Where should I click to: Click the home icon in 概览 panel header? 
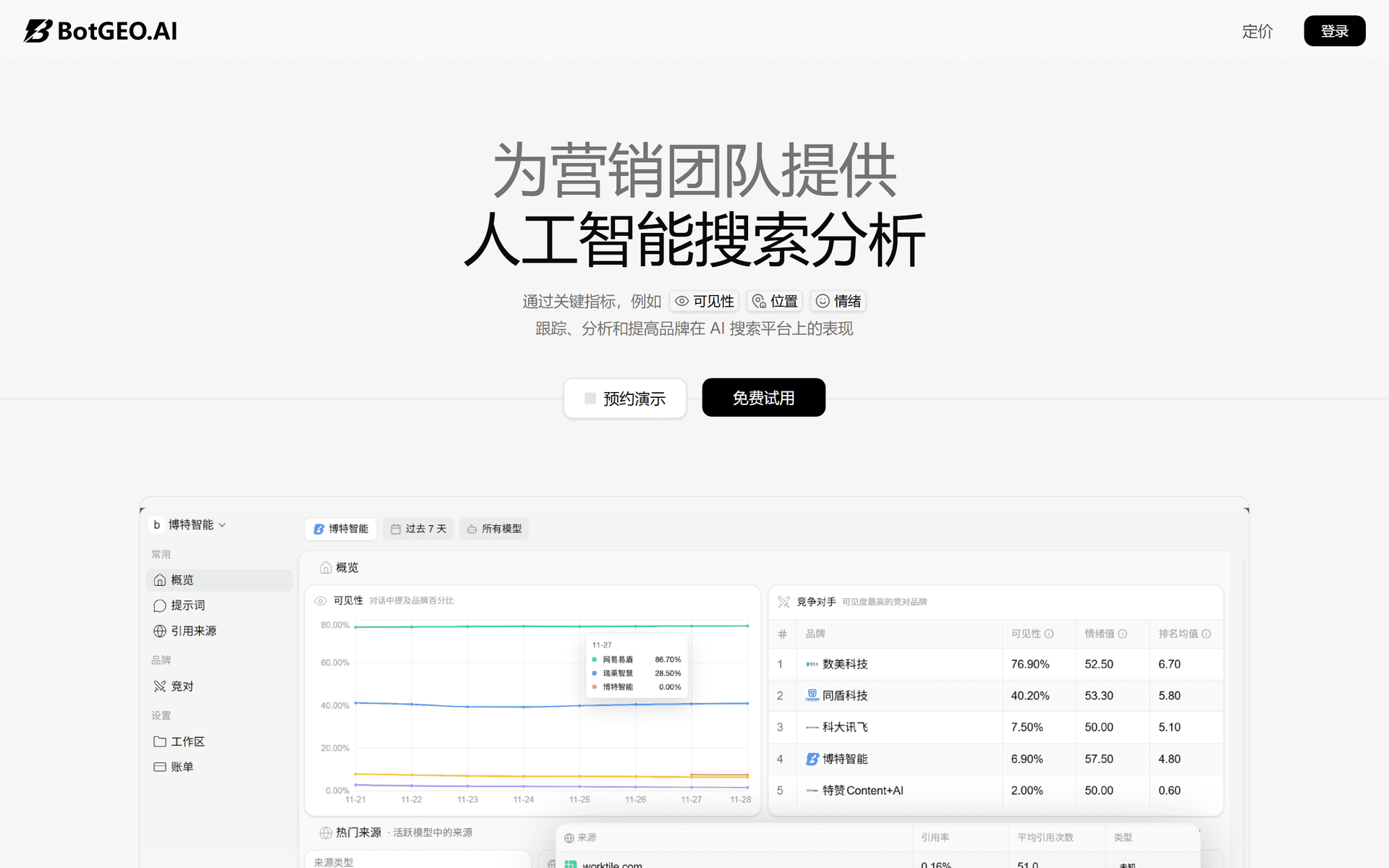click(326, 568)
